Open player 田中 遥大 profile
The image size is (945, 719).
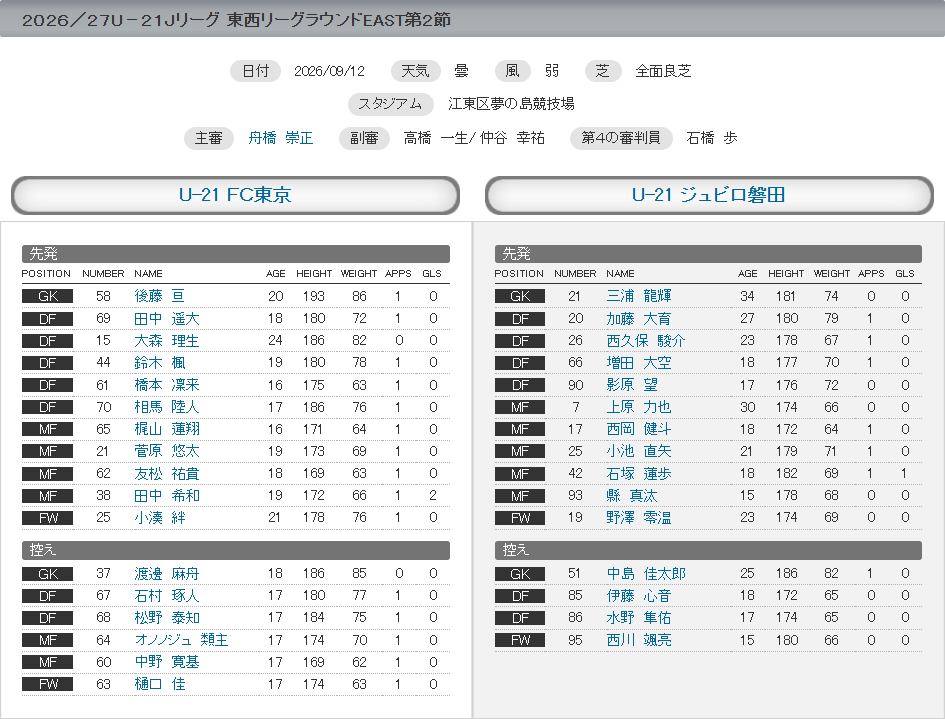pyautogui.click(x=166, y=318)
